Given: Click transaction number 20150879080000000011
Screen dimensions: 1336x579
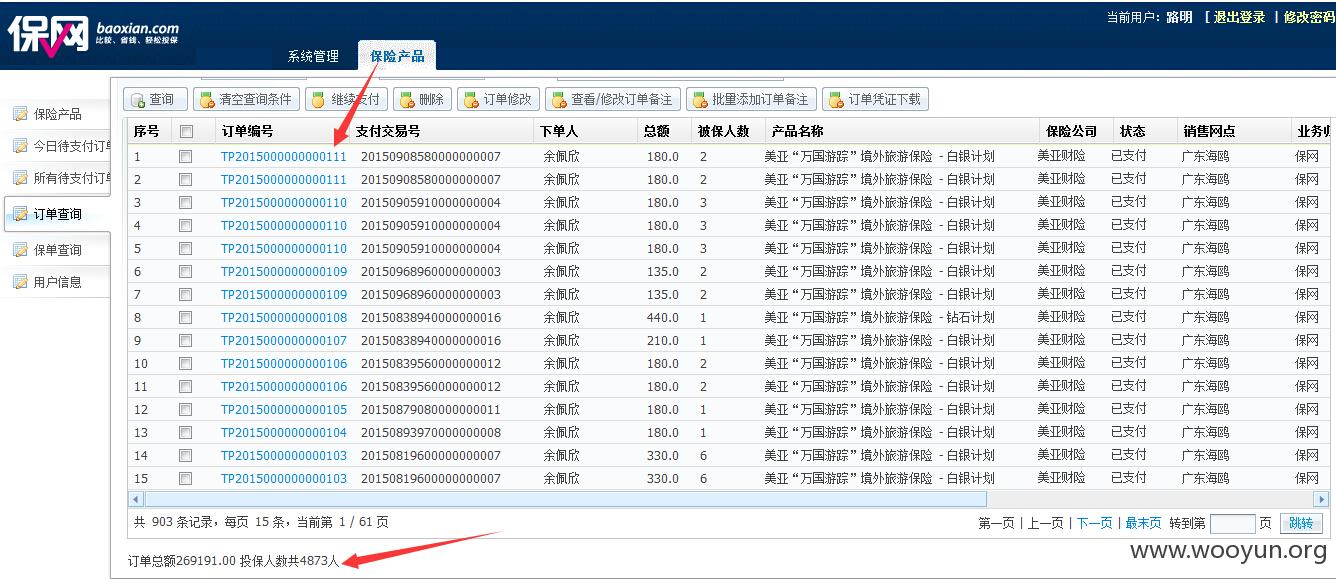Looking at the screenshot, I should click(x=431, y=410).
